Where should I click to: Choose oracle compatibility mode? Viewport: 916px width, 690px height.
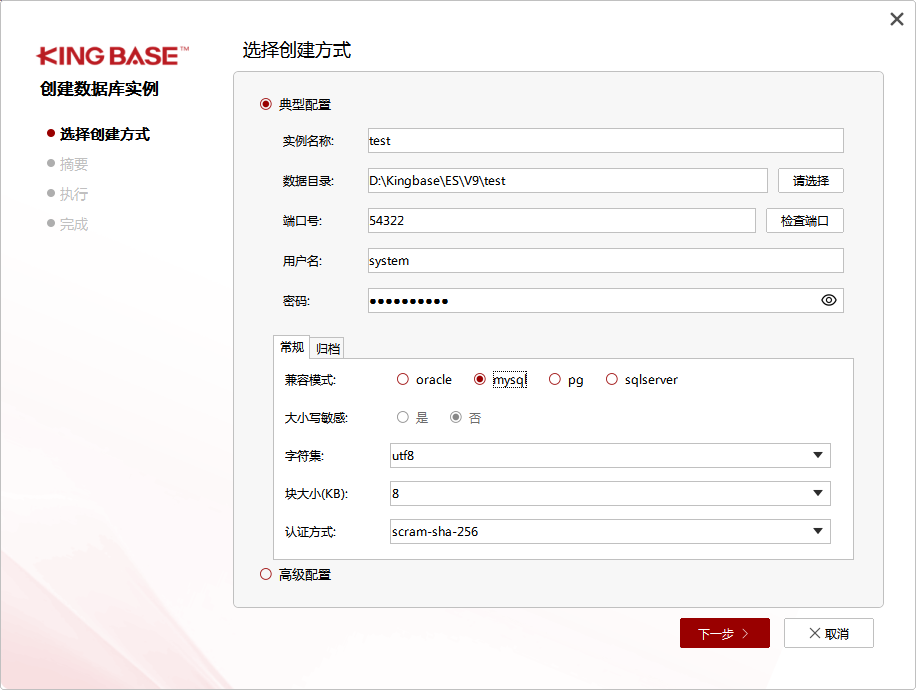click(403, 379)
